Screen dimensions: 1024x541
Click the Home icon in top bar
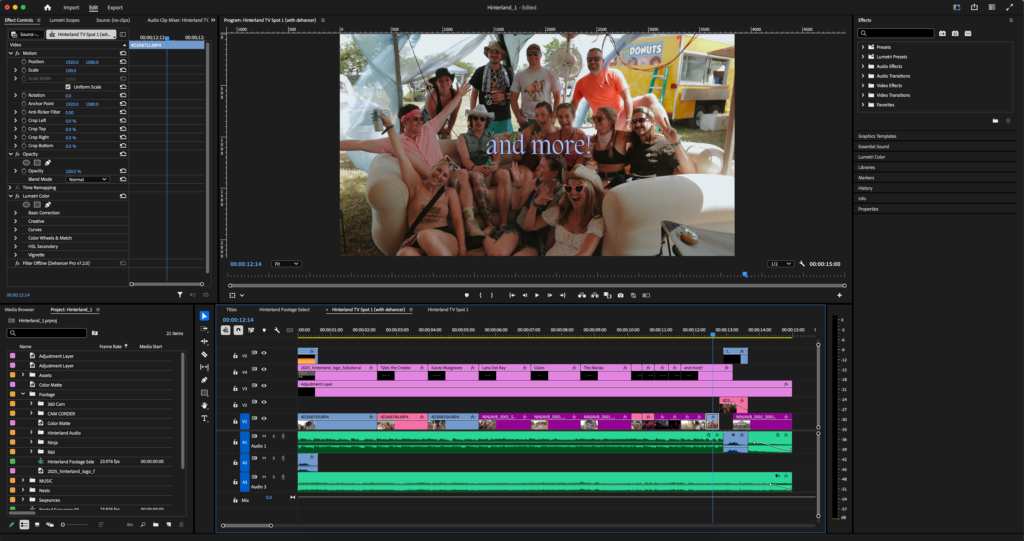[47, 7]
